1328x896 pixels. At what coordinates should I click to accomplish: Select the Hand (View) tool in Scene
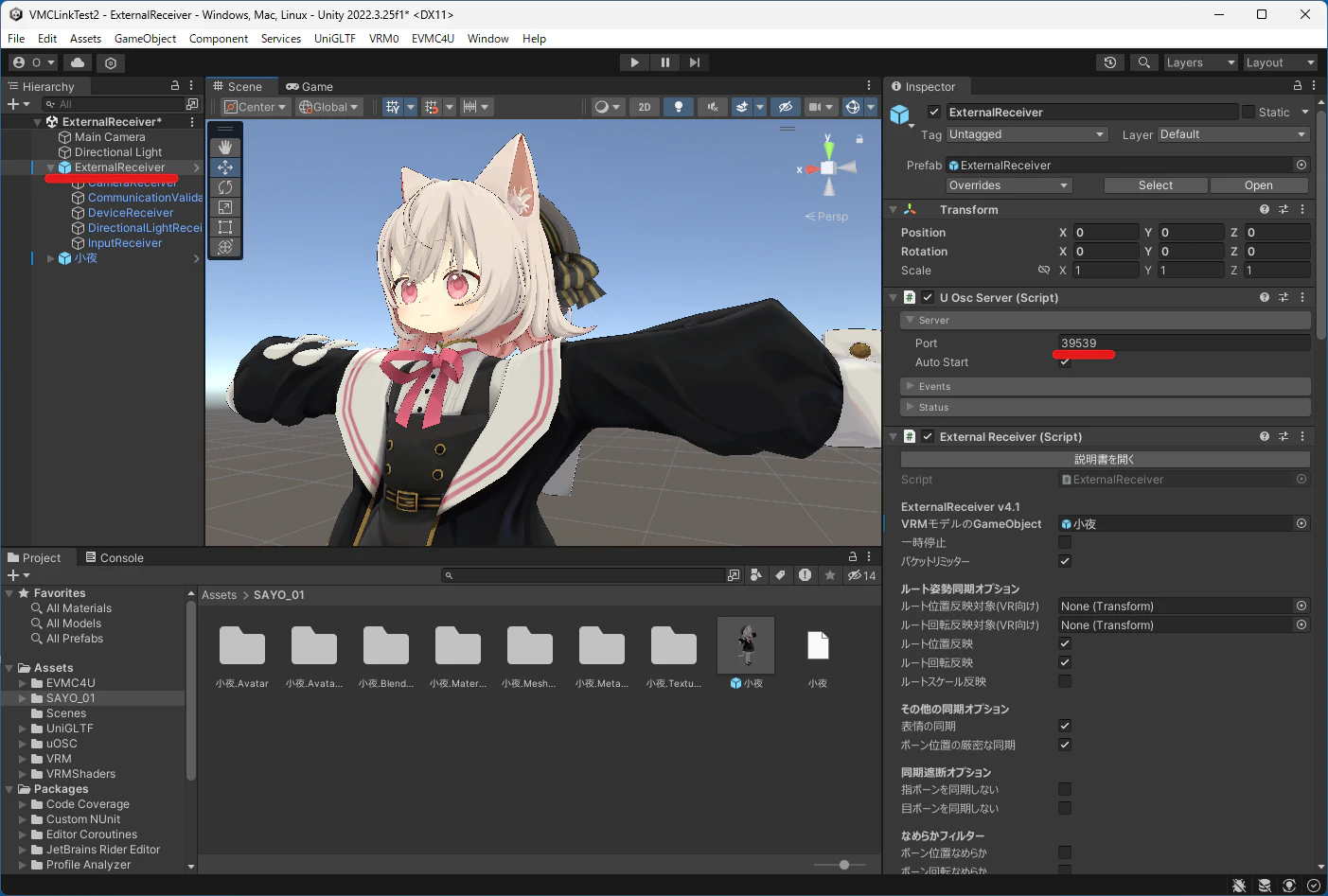point(225,148)
